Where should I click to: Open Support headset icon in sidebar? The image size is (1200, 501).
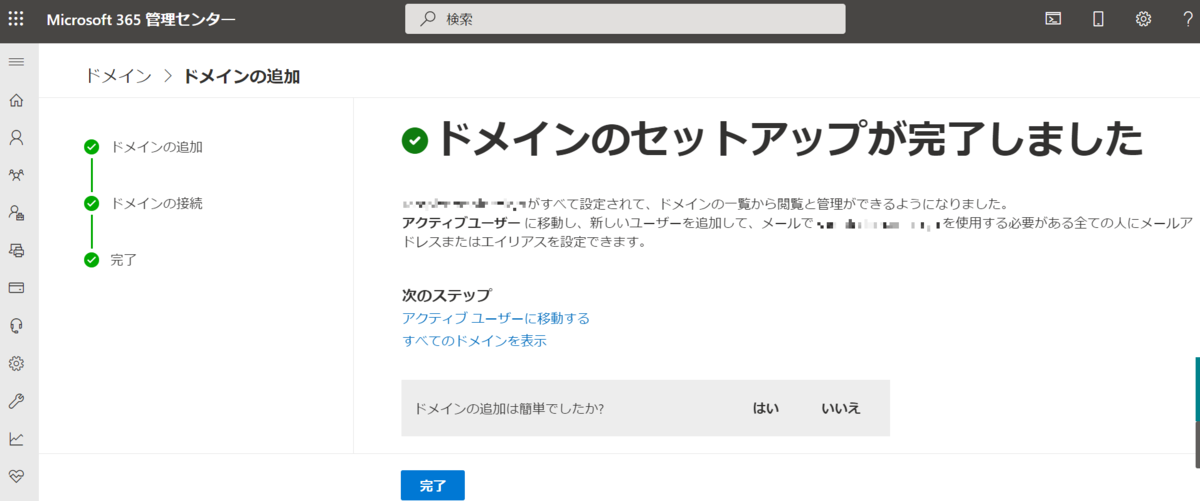point(16,325)
